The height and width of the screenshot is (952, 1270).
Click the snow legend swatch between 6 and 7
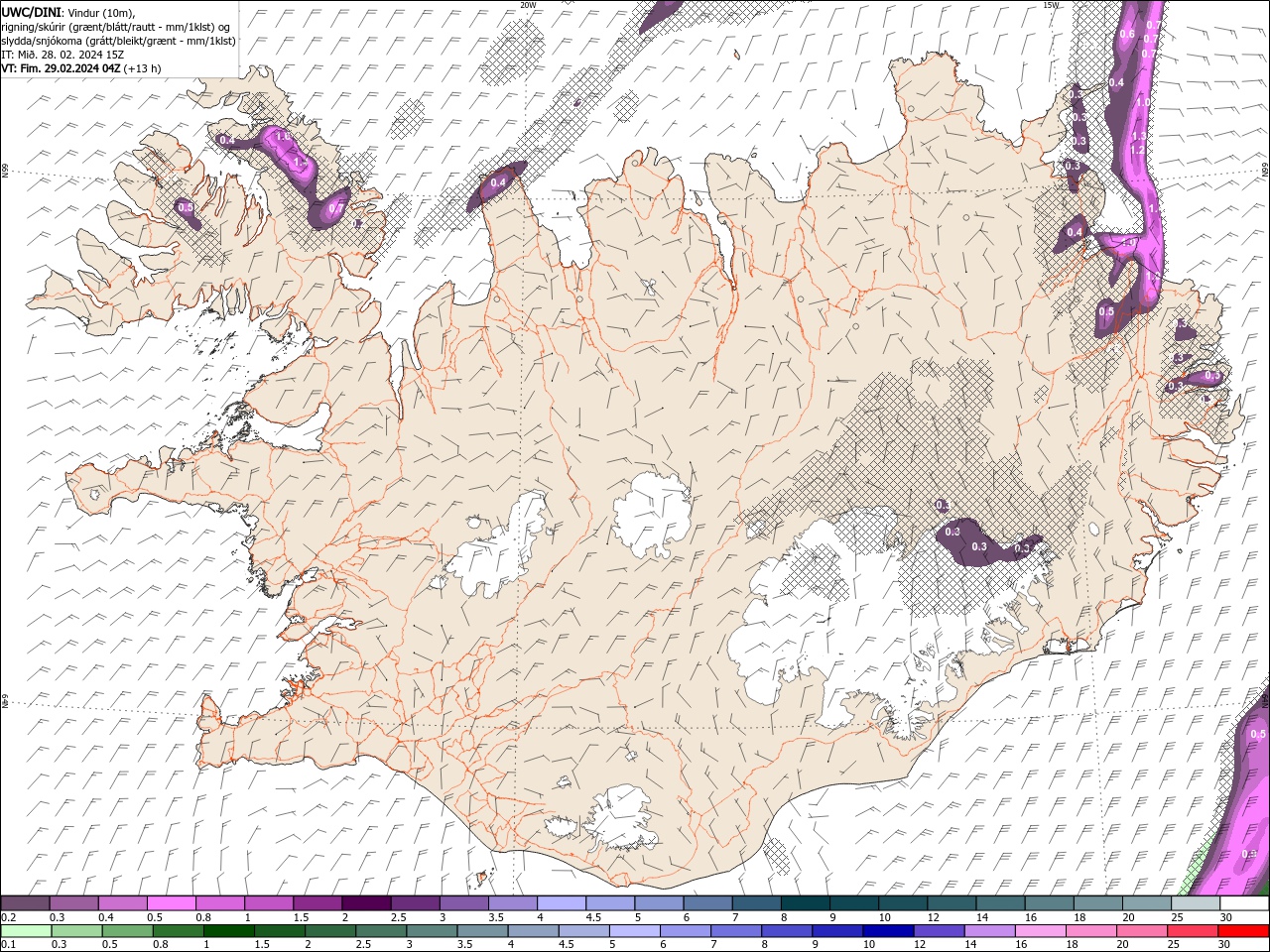707,903
